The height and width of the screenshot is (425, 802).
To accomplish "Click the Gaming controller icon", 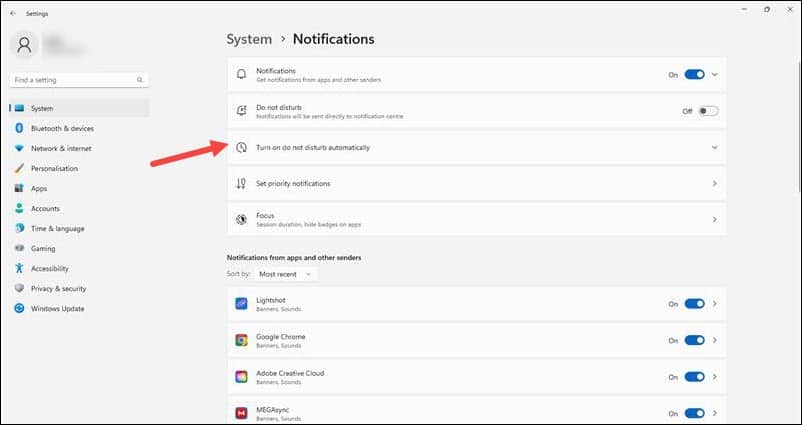I will pyautogui.click(x=19, y=248).
